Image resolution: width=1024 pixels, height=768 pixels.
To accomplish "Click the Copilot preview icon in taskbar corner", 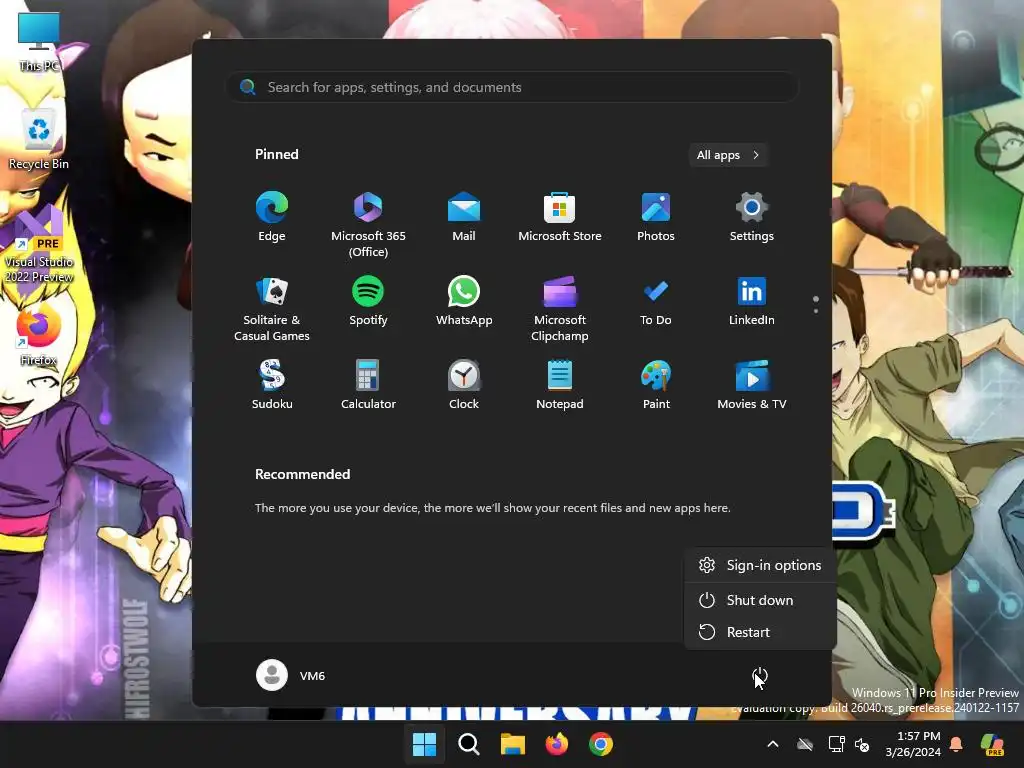I will pyautogui.click(x=993, y=744).
